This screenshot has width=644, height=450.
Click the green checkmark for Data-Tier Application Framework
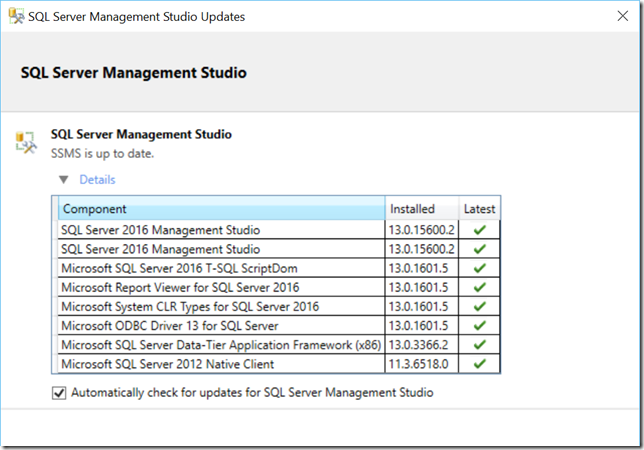480,345
